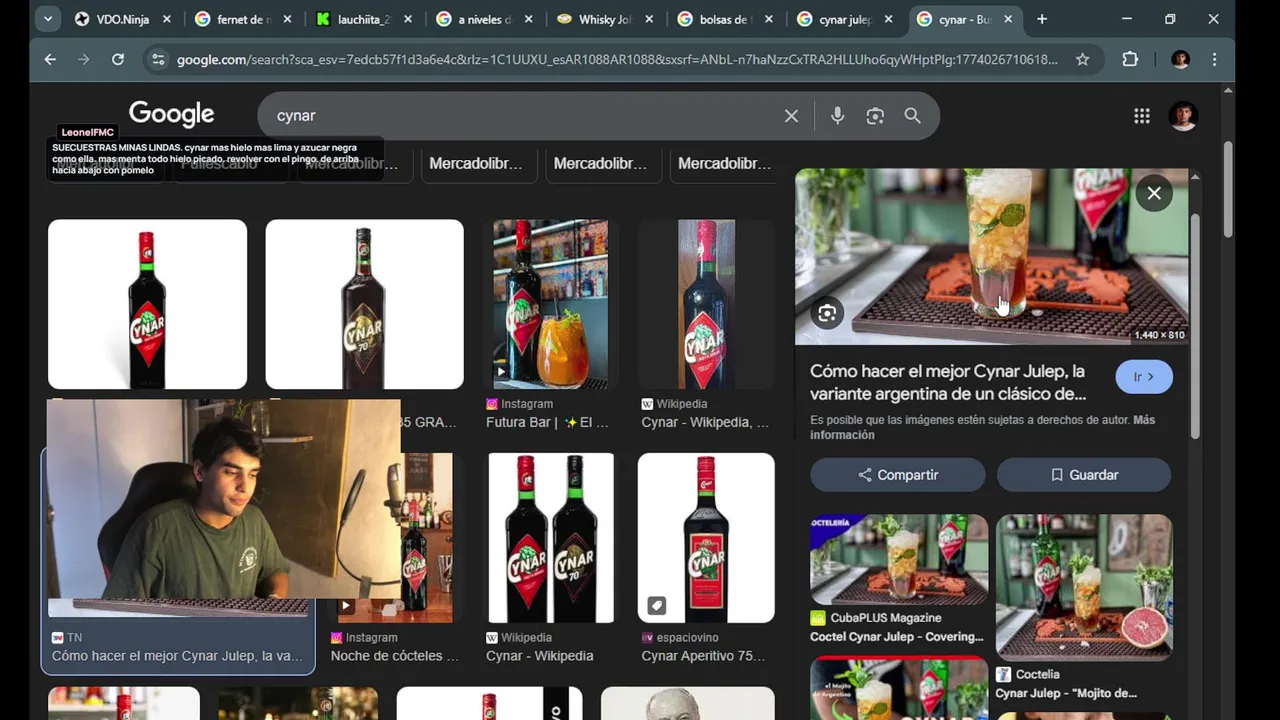Switch to the bolsas de tab
The width and height of the screenshot is (1280, 720).
click(x=726, y=19)
